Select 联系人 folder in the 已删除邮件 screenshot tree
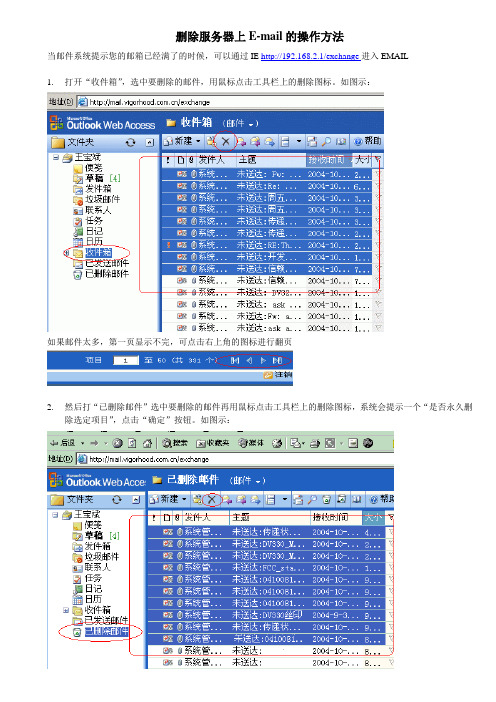 97,567
